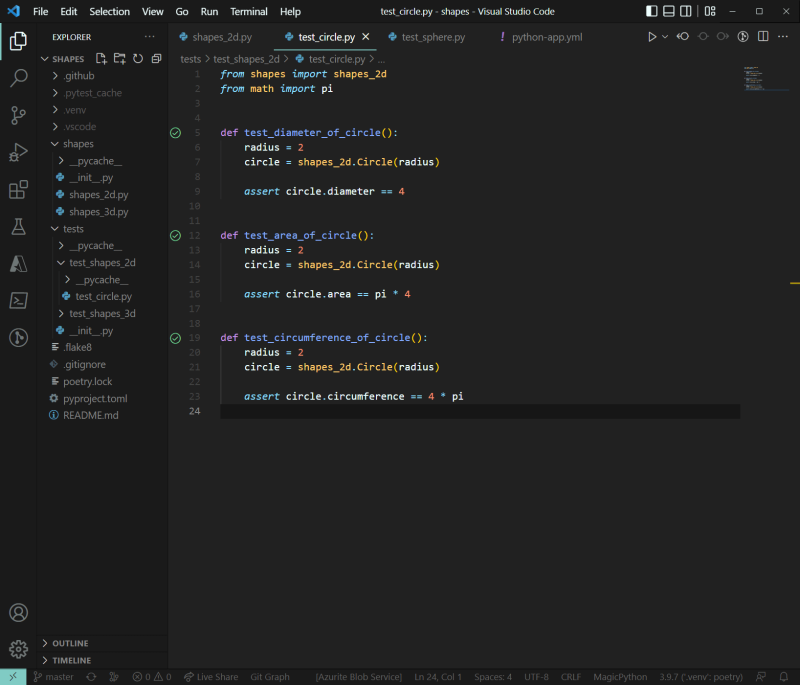
Task: Click New Folder icon in SHAPES header
Action: click(x=119, y=59)
